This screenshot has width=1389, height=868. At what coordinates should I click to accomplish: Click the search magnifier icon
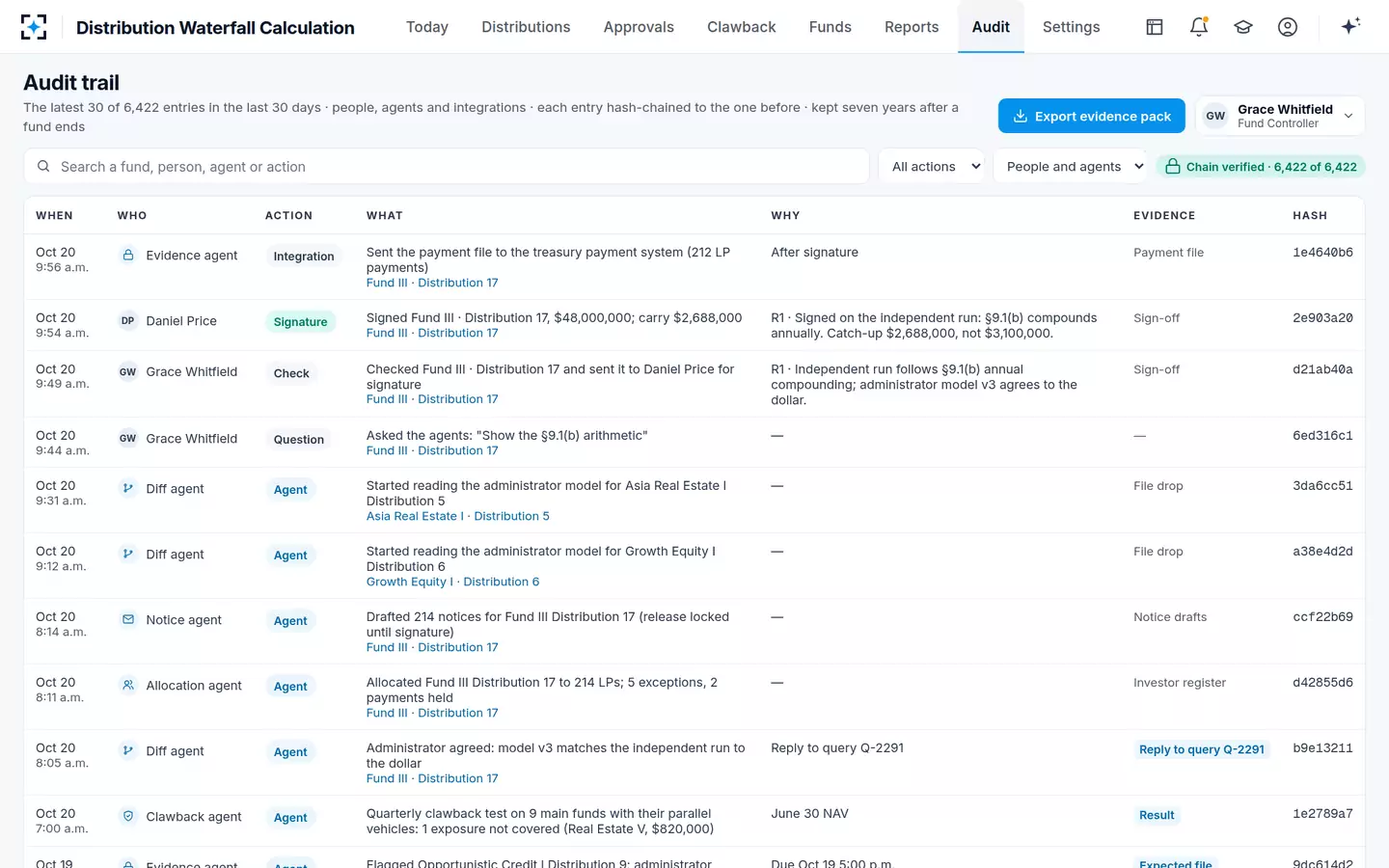coord(43,167)
